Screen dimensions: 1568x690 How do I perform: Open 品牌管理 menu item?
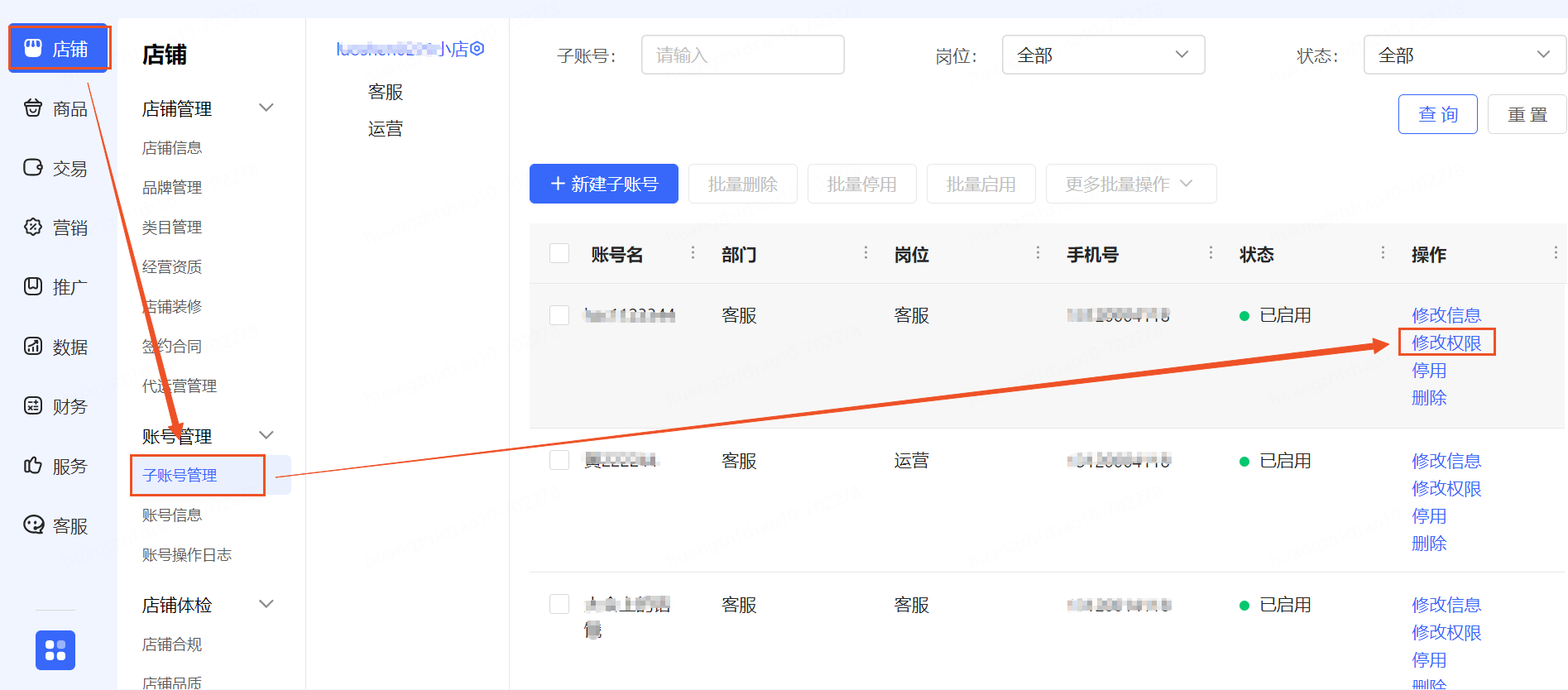click(172, 188)
